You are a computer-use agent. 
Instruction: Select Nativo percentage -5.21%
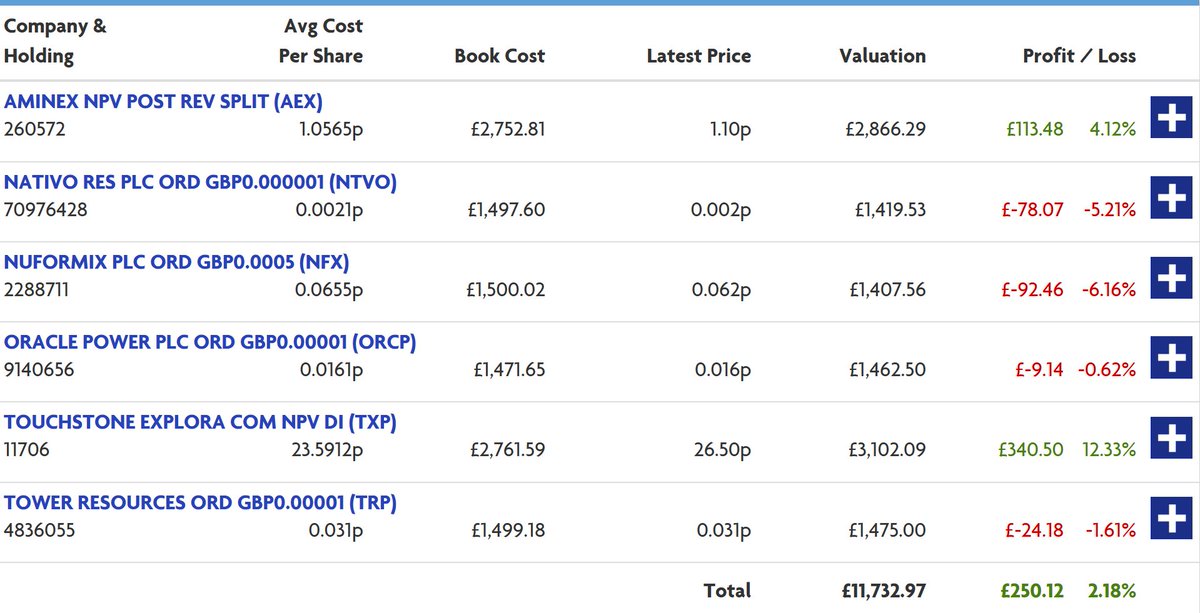1109,209
